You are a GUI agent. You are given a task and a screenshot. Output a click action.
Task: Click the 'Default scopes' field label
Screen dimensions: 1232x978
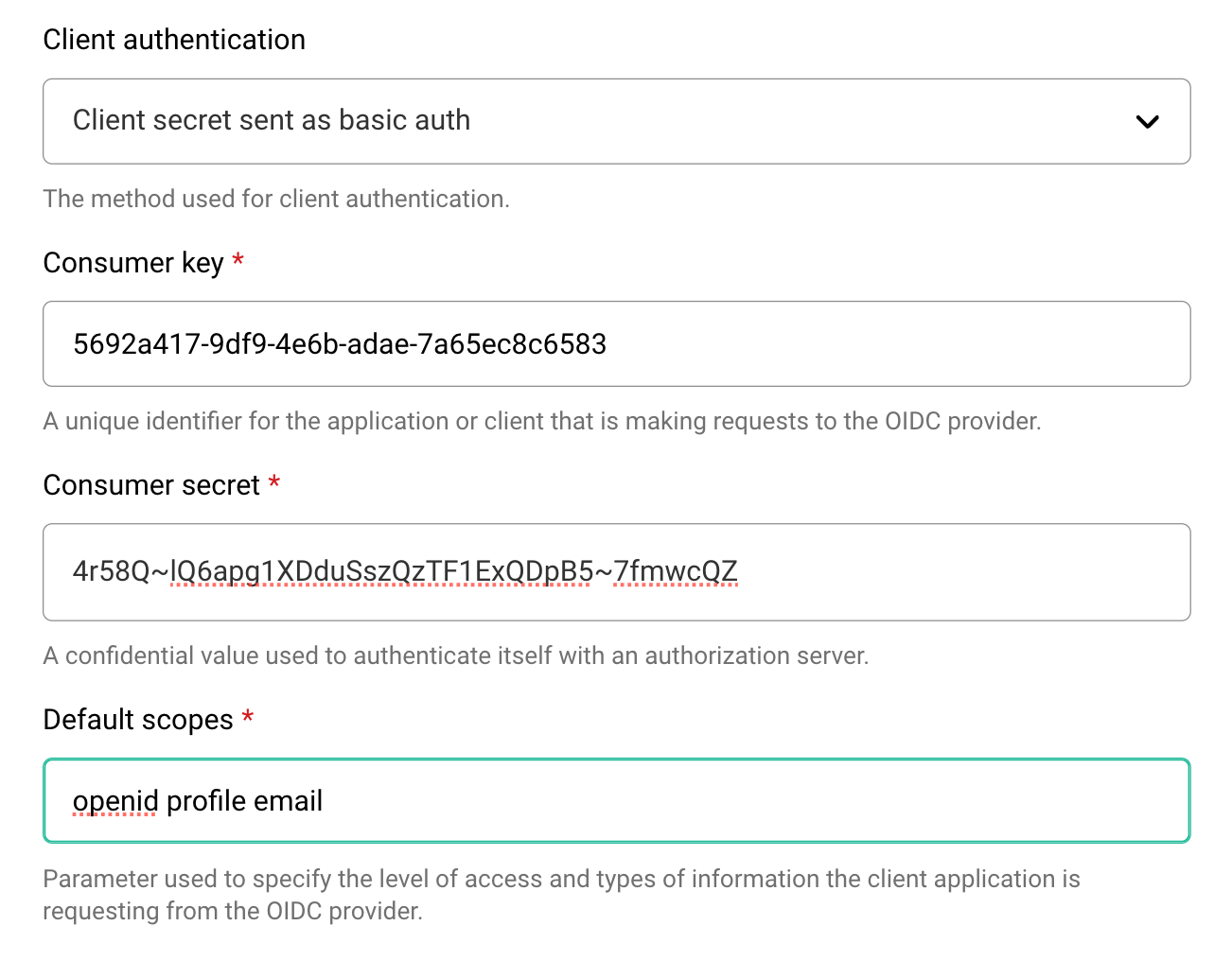coord(138,720)
